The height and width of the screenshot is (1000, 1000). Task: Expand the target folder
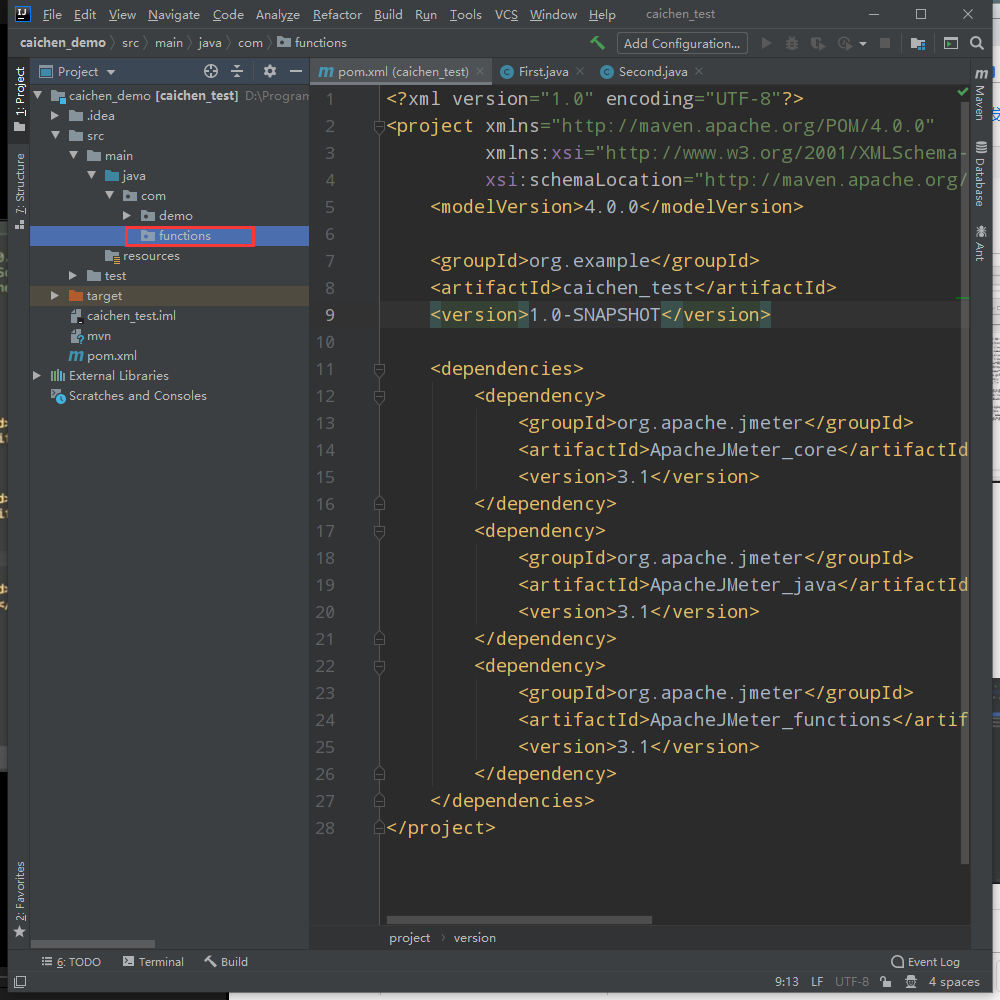coord(55,296)
